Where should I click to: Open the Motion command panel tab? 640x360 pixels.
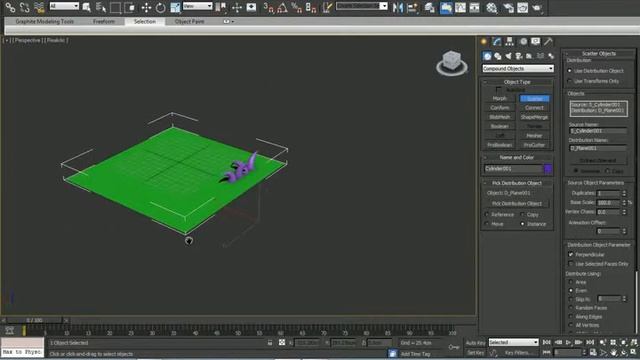point(523,41)
